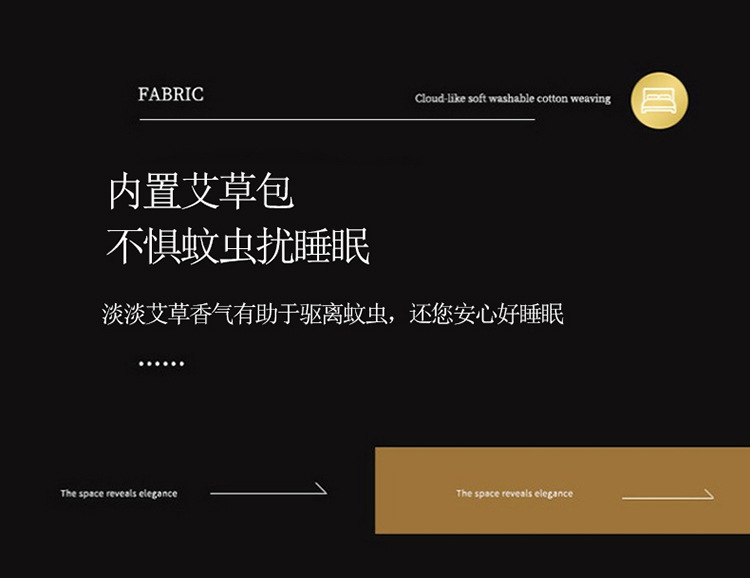Screen dimensions: 750x578
Task: Click 'The space reveals elegance' in the gold banner
Action: coord(514,493)
